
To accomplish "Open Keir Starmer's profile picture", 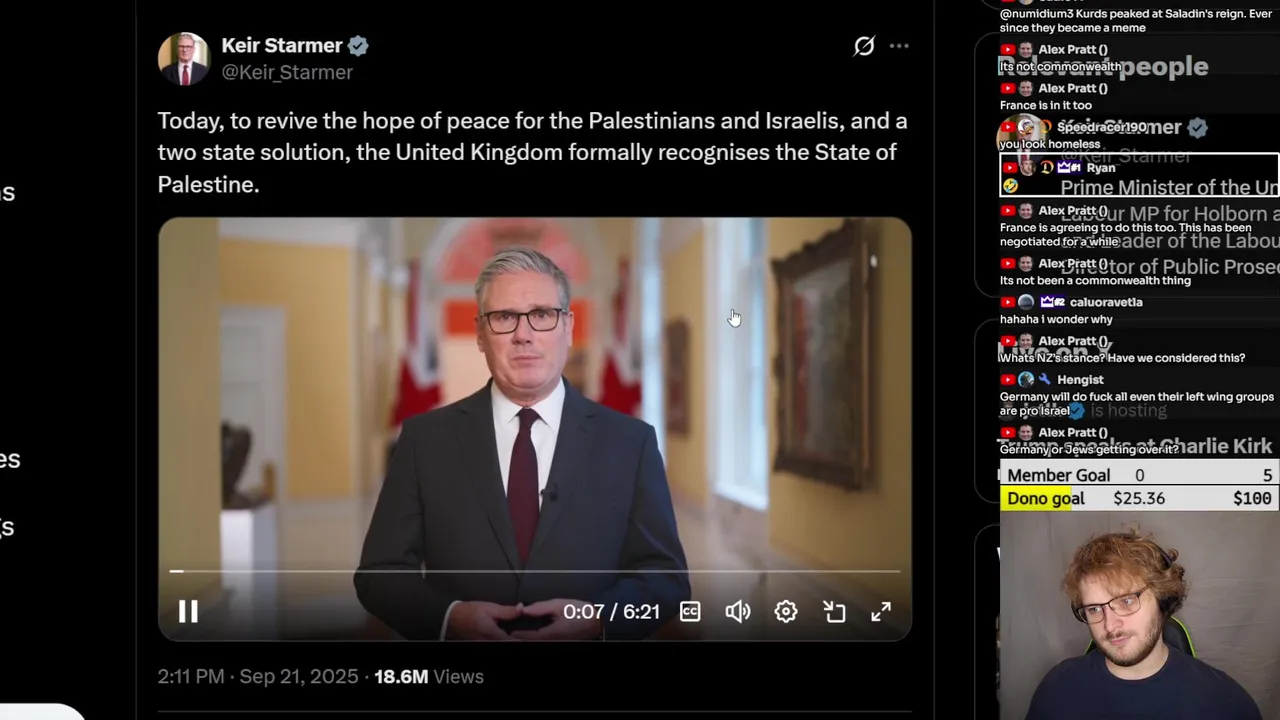I will pos(183,58).
